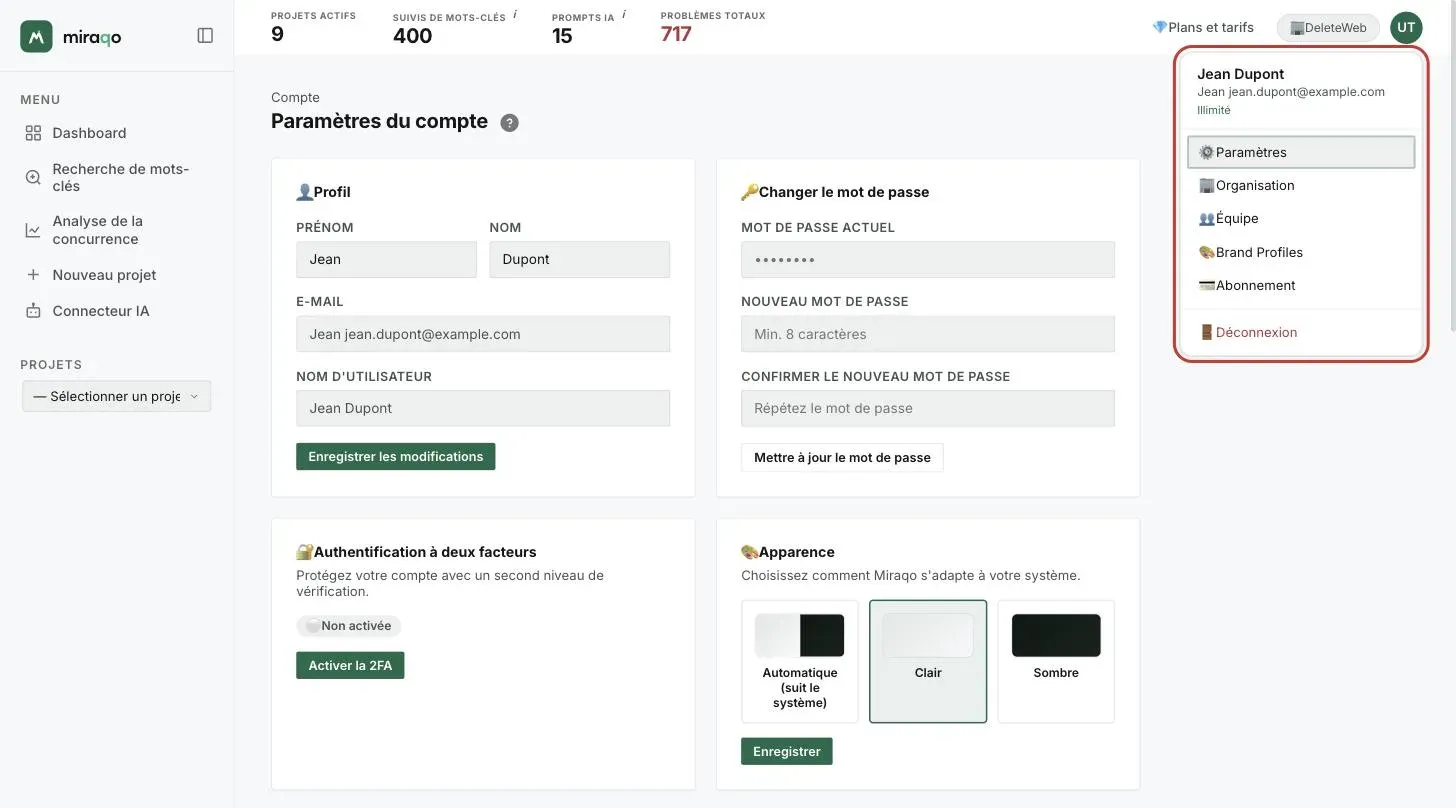Click the Miraqo logo icon
Screen dimensions: 1456x808
36,36
